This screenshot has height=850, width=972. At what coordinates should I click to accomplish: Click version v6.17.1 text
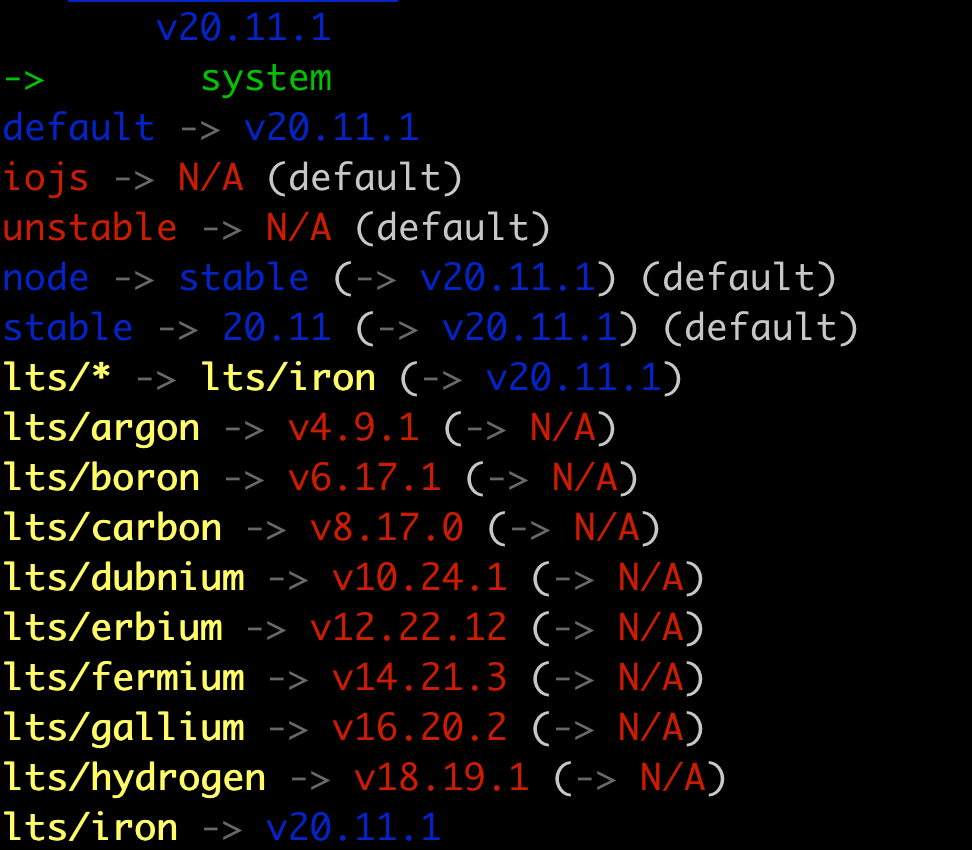[364, 478]
